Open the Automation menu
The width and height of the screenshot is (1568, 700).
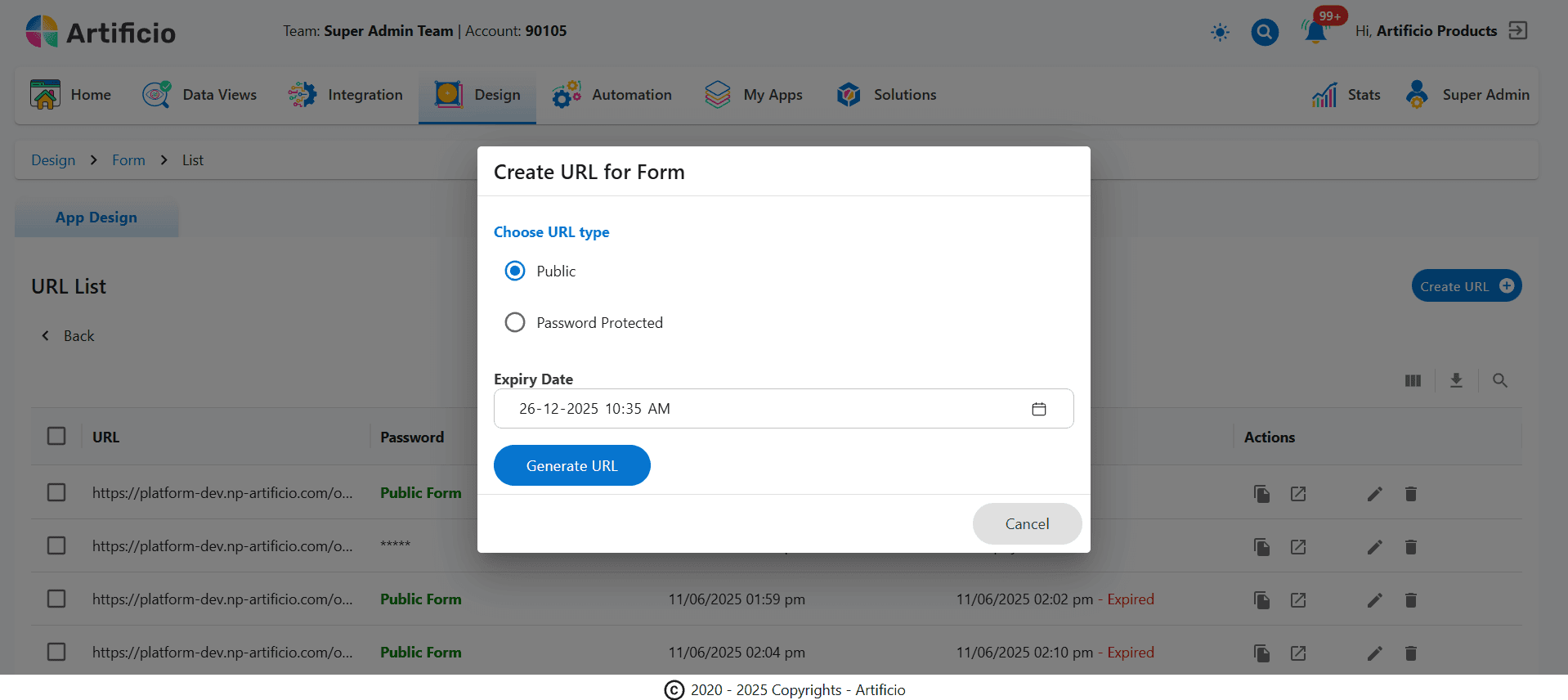point(612,95)
